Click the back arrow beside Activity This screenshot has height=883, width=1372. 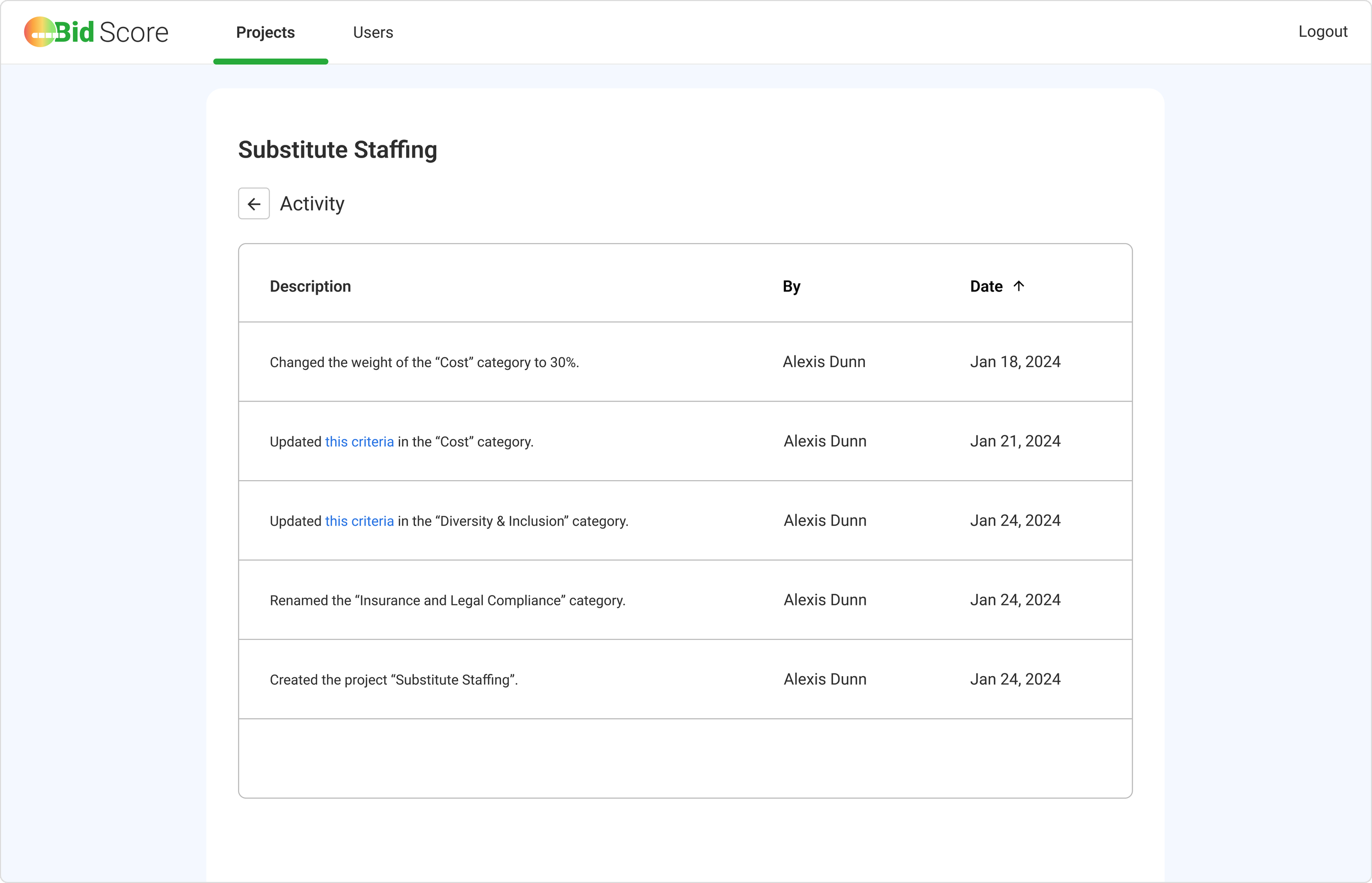point(254,204)
